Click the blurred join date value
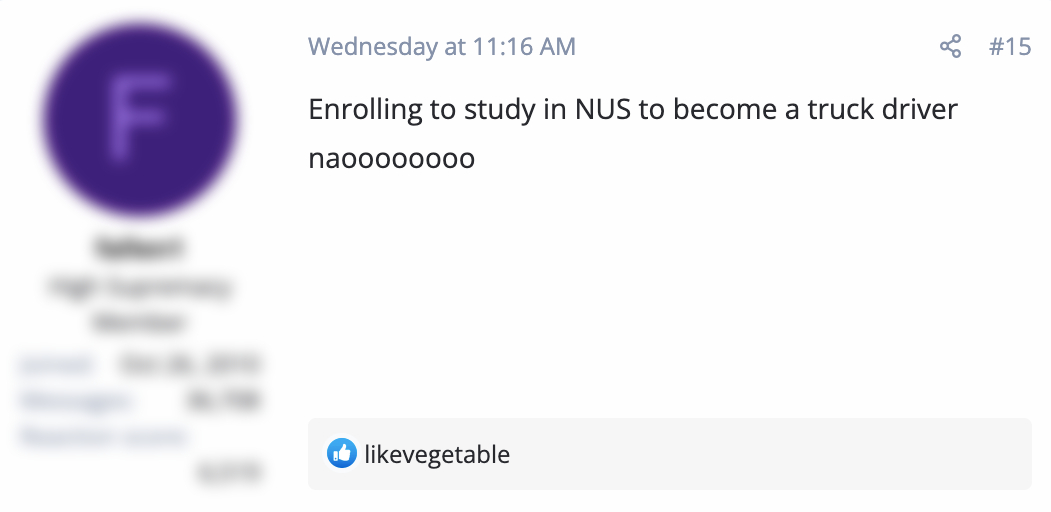 tap(190, 364)
